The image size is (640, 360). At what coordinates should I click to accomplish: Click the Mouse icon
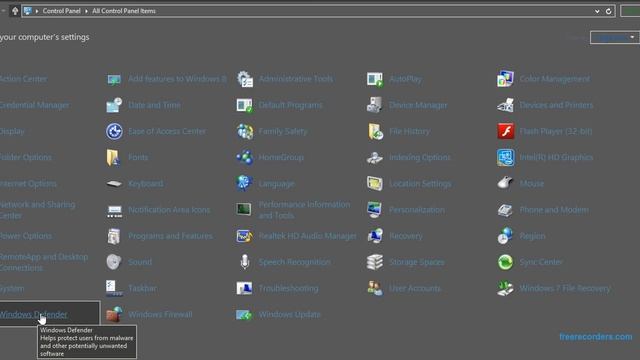pos(505,183)
